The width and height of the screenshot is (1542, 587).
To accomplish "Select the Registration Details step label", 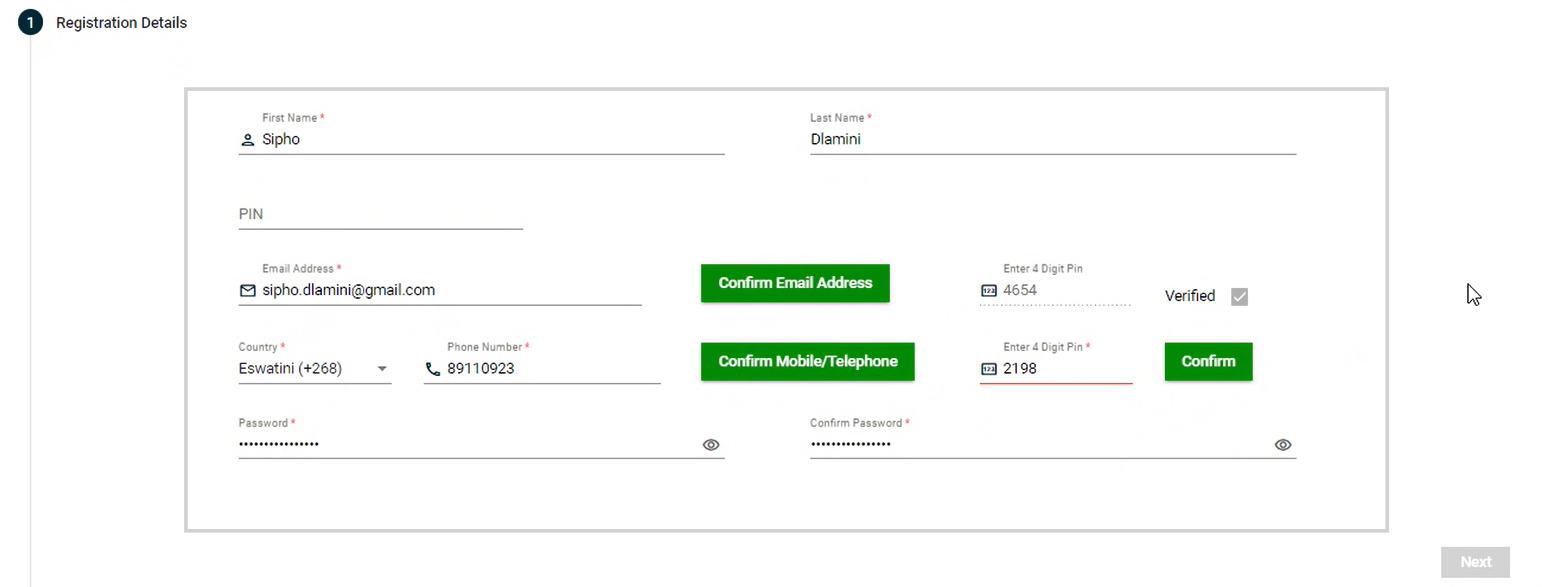I will point(121,22).
